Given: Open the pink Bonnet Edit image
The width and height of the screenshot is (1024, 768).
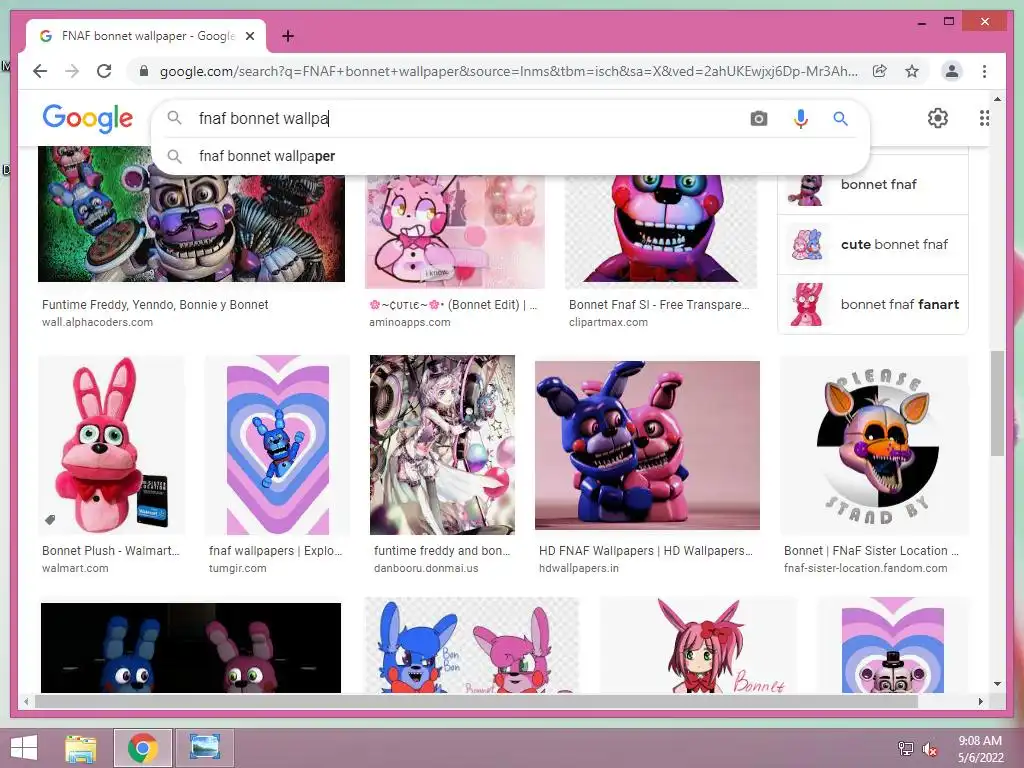Looking at the screenshot, I should tap(455, 230).
